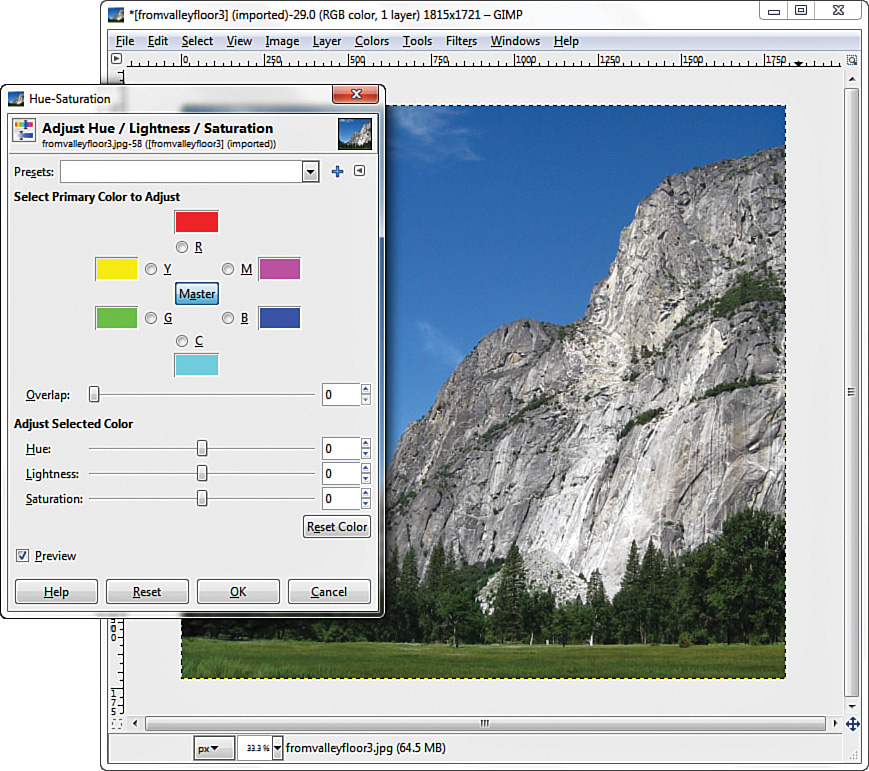Click the Hue-Saturation header icon
This screenshot has height=771, width=869.
click(x=22, y=130)
